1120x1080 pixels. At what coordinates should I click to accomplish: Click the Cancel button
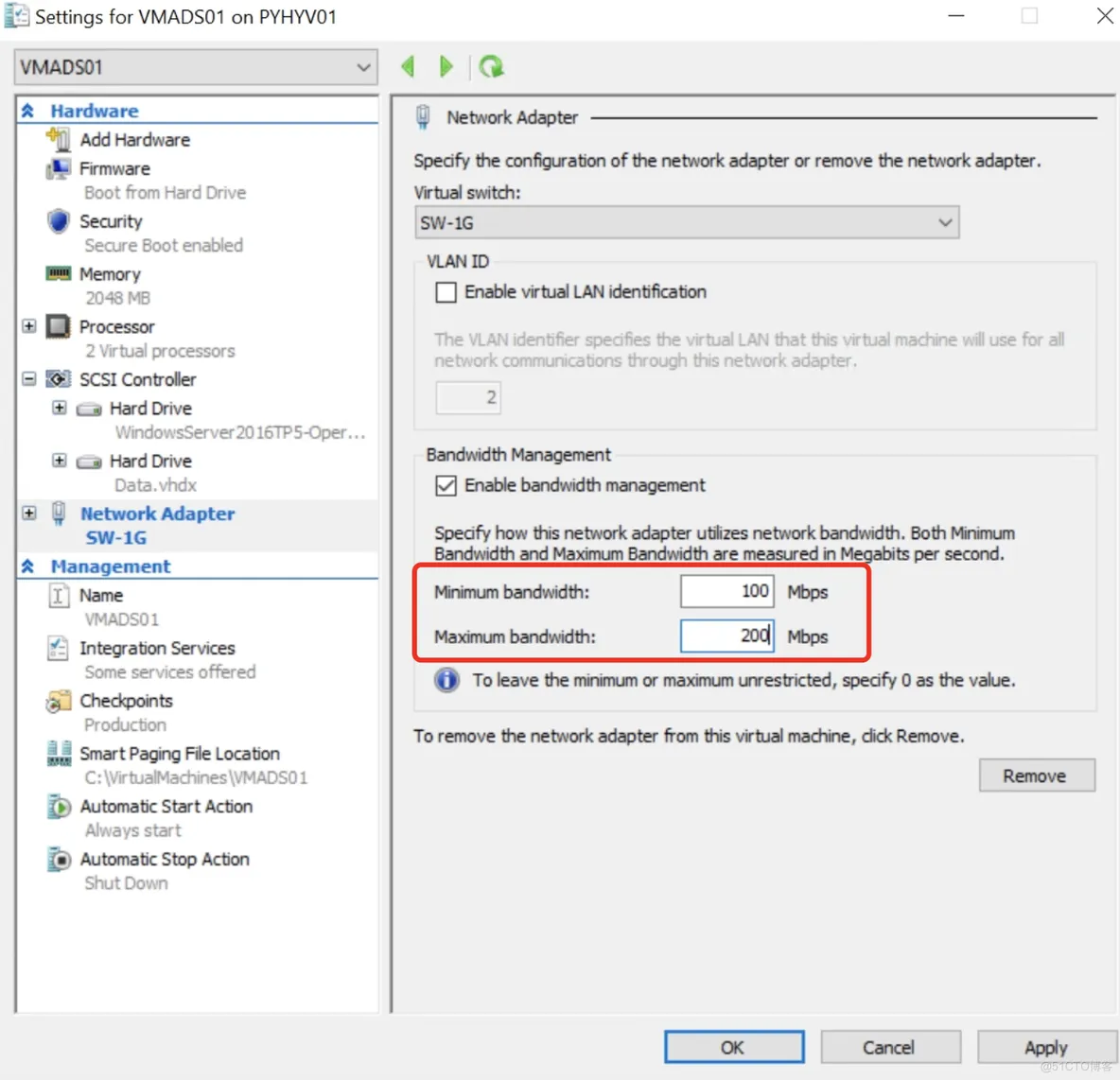(x=890, y=1047)
